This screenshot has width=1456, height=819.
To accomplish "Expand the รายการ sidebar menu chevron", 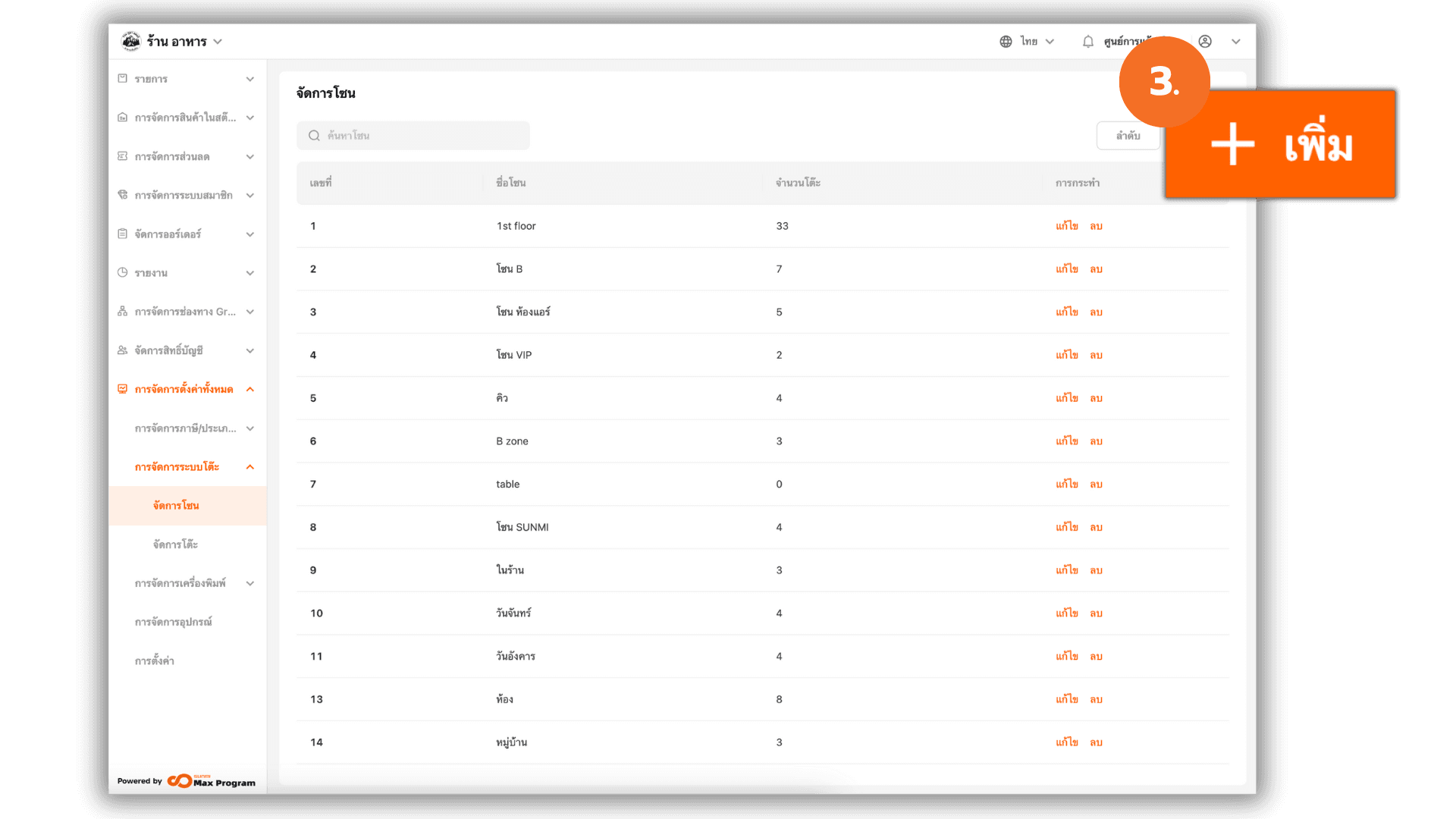I will pos(250,79).
